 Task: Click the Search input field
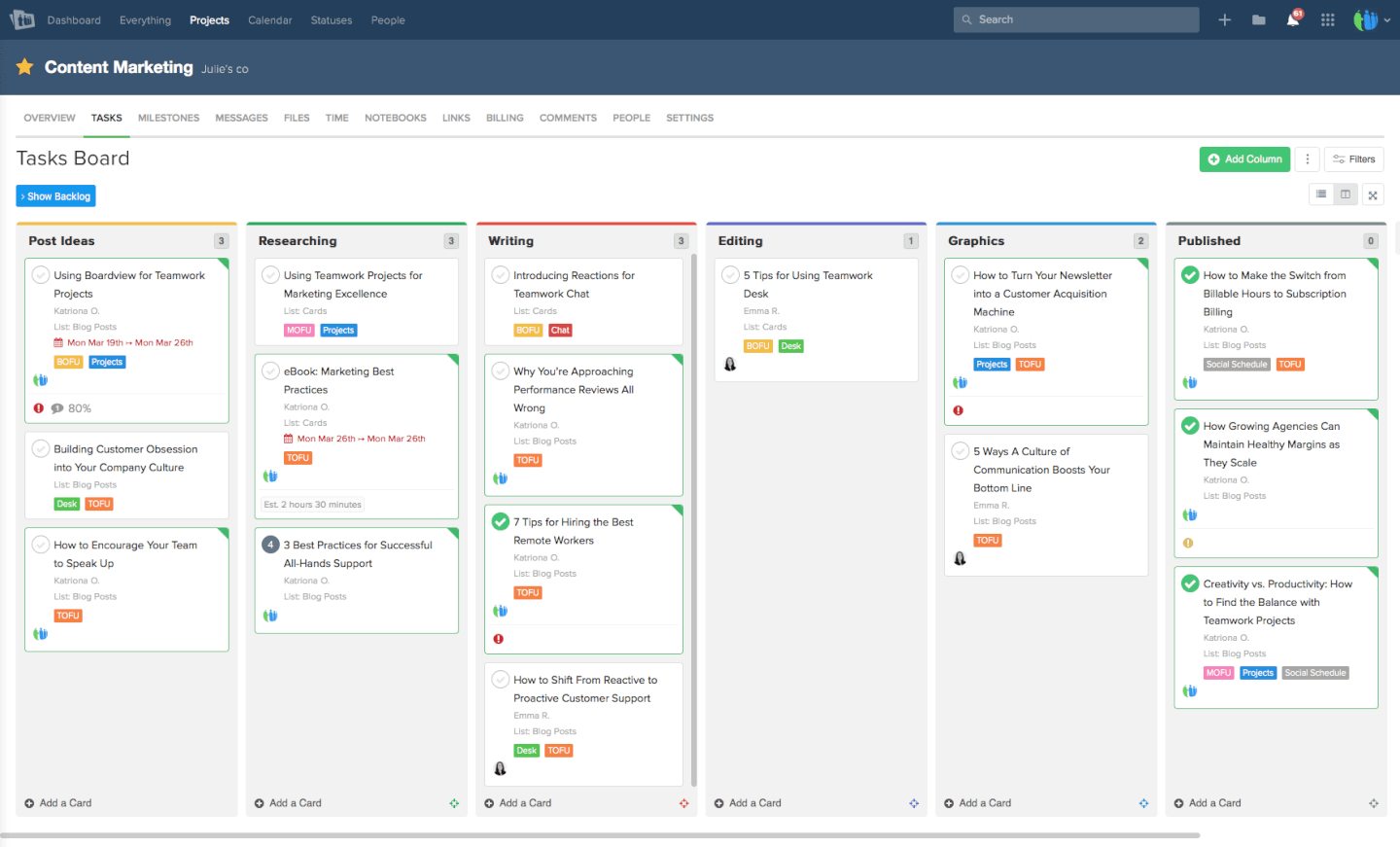click(x=1076, y=19)
